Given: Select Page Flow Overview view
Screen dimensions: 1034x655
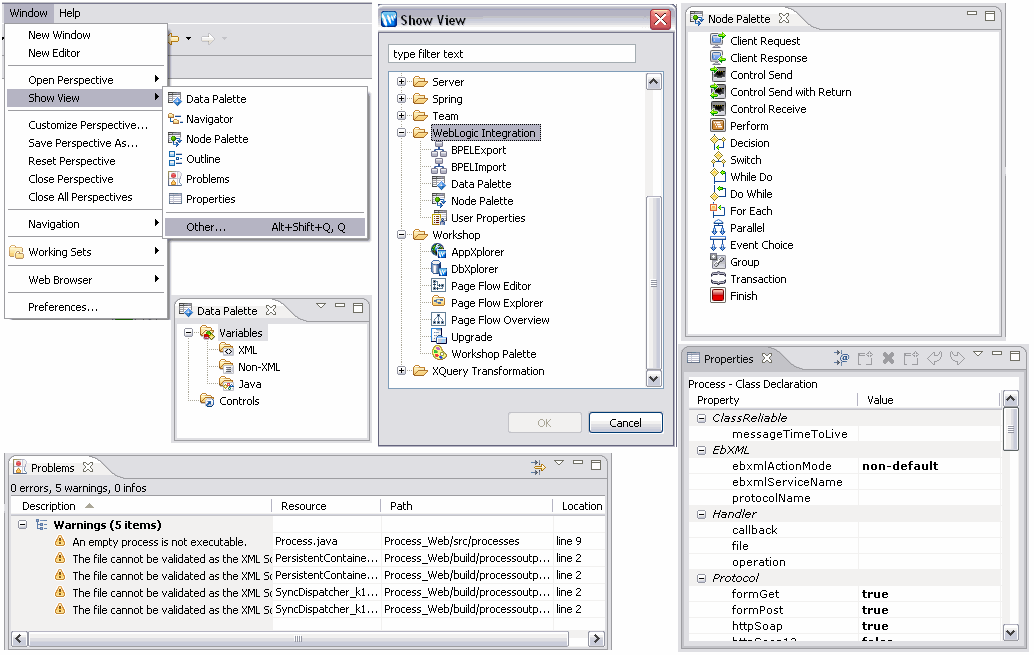Looking at the screenshot, I should coord(500,320).
